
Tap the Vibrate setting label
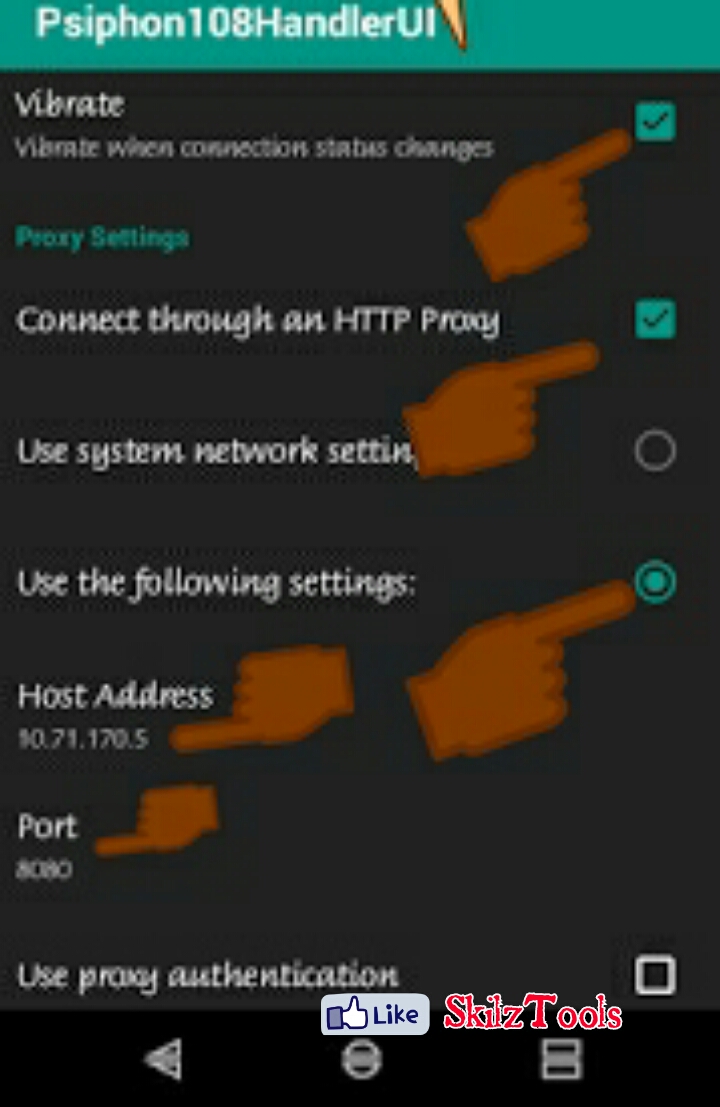point(70,104)
